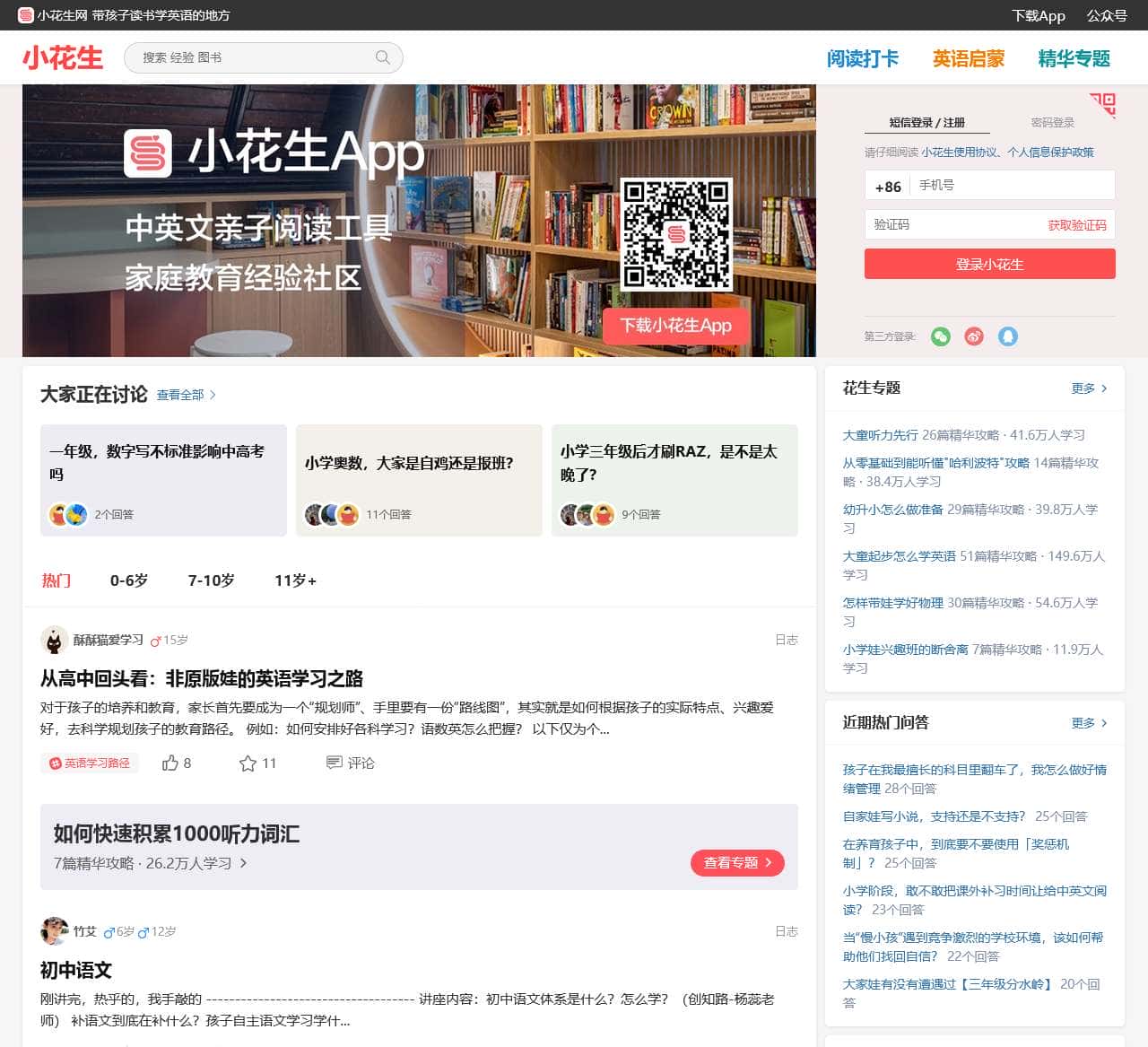1148x1047 pixels.
Task: Click 下载App in top bar
Action: (1039, 15)
